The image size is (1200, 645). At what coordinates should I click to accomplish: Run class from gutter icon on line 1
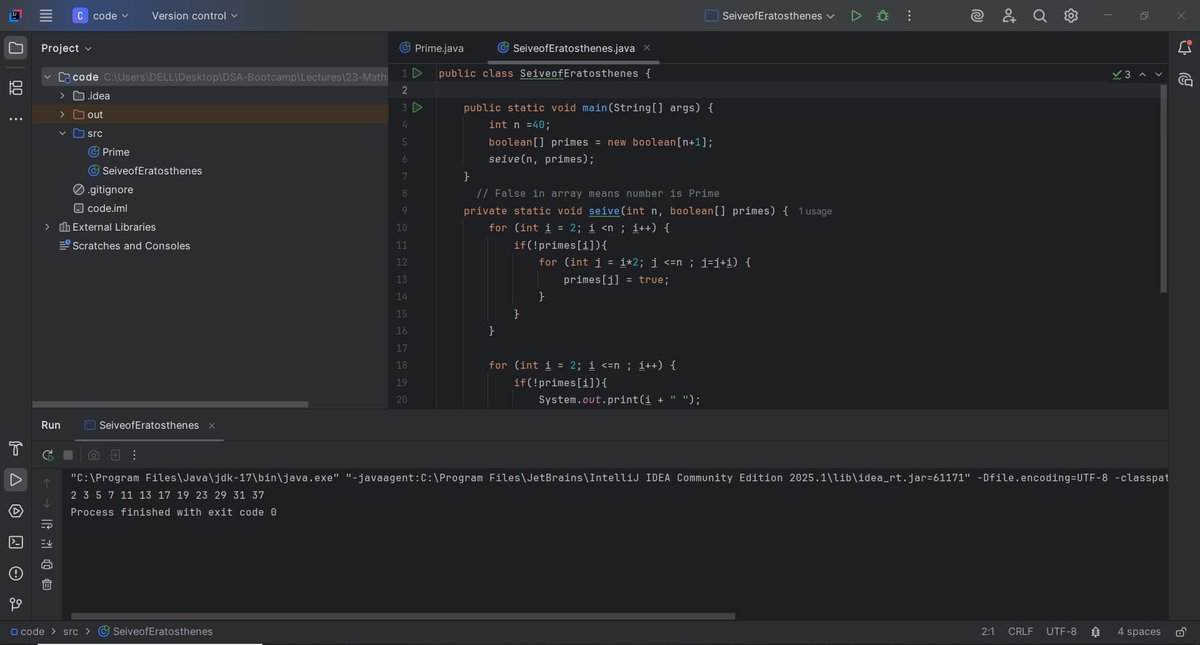point(417,73)
